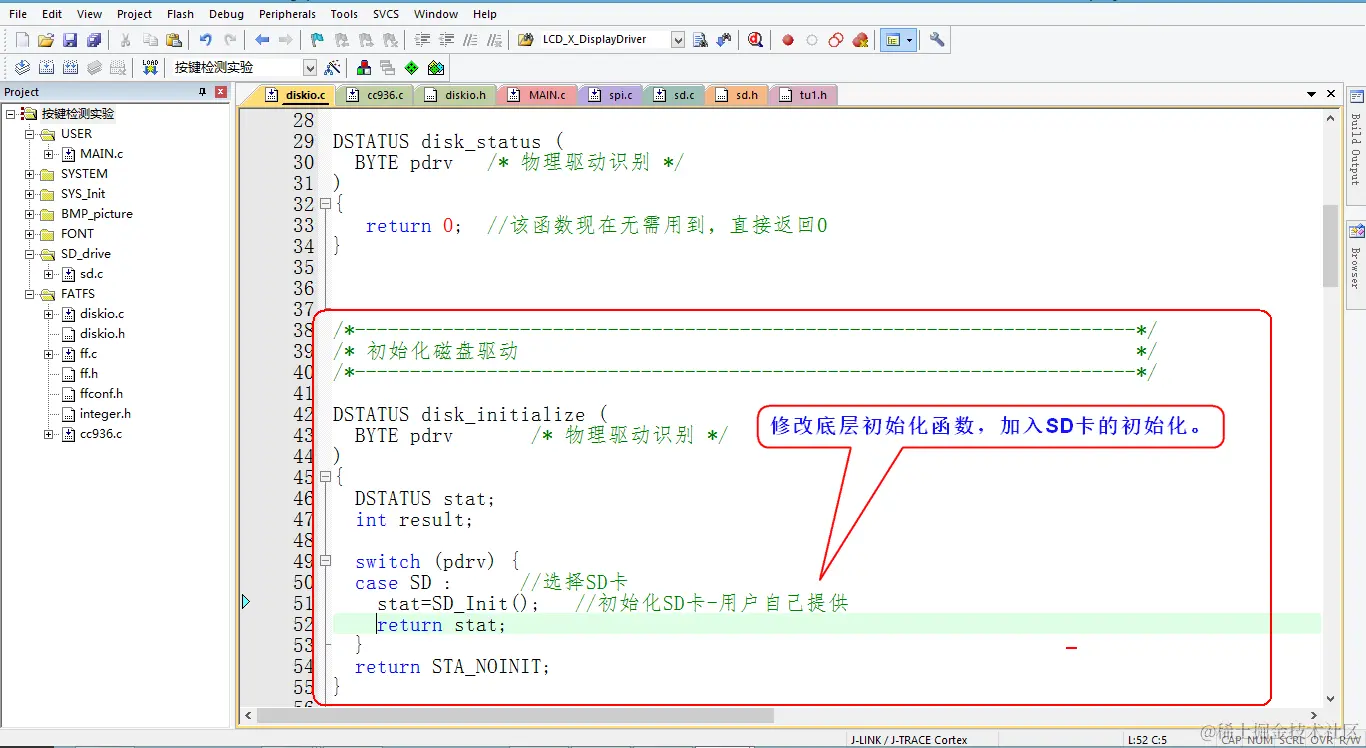Collapse the FATFS folder in the project tree
This screenshot has height=748, width=1366.
point(29,293)
